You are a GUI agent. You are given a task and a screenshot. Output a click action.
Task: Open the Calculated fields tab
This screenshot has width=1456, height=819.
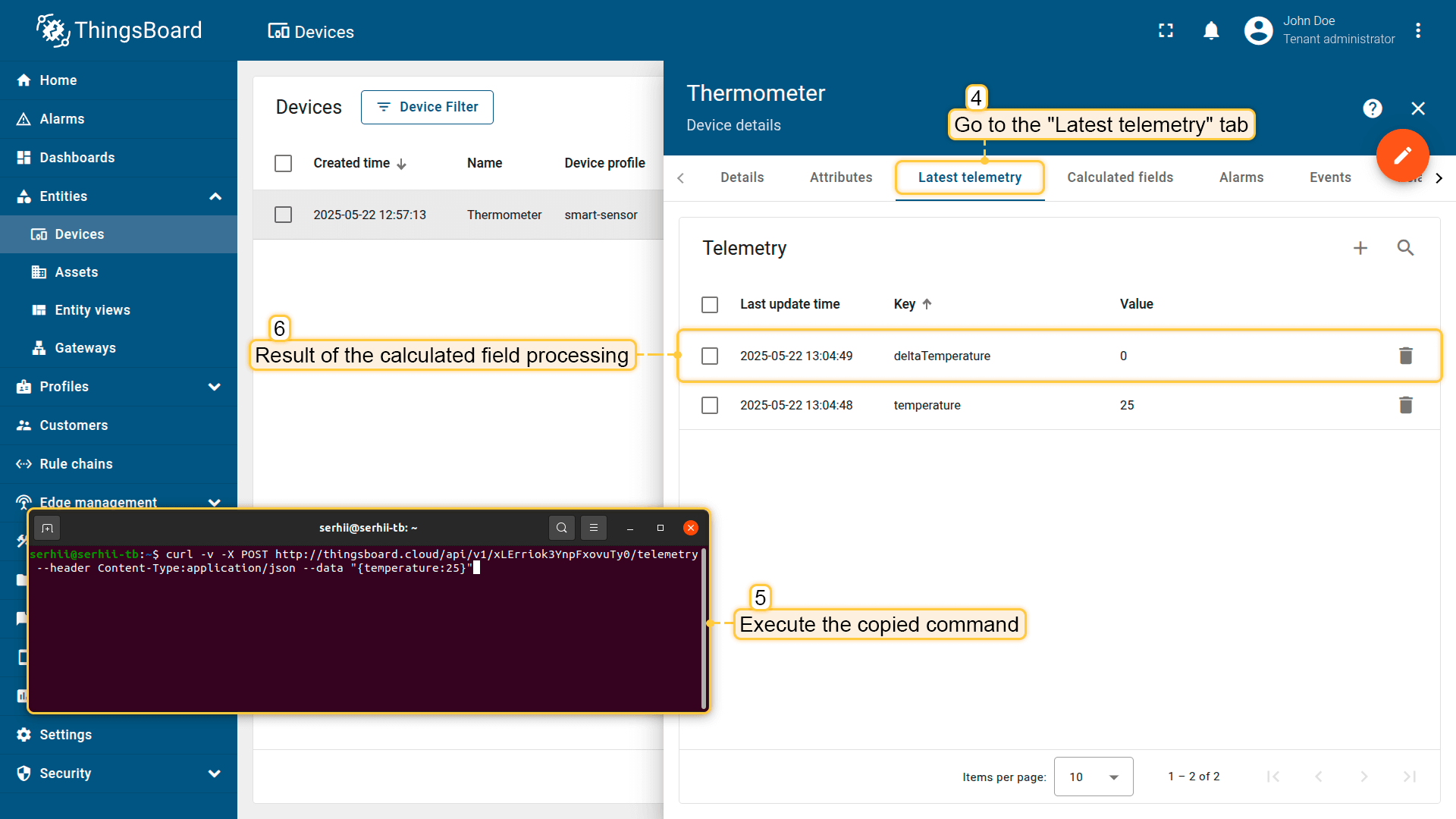pos(1119,177)
